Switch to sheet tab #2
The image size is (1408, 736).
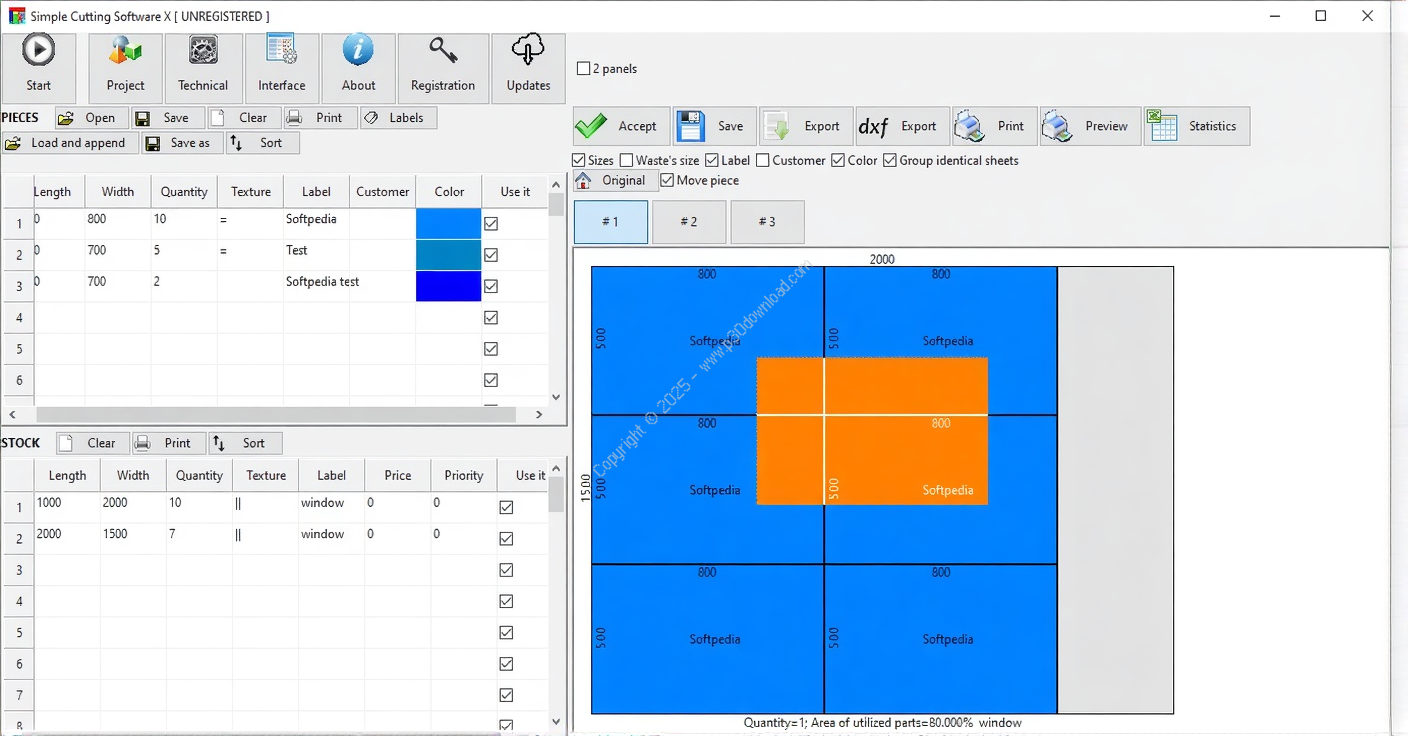689,222
